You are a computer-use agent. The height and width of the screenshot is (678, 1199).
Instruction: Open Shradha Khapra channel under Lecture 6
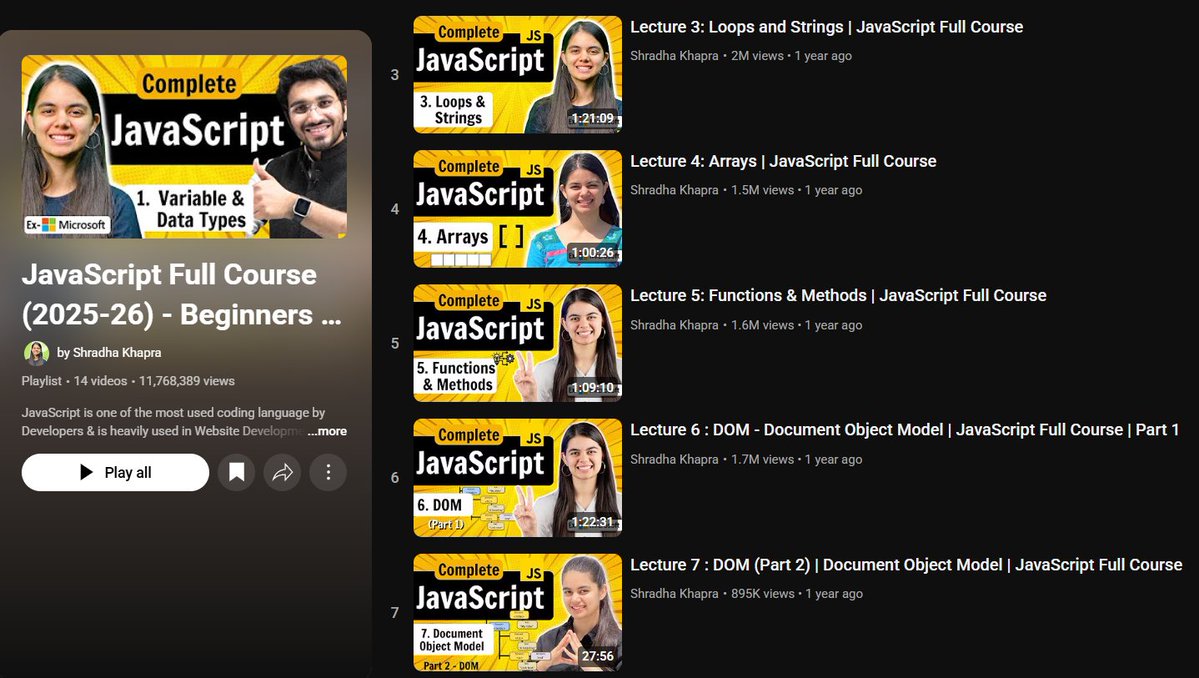[674, 459]
